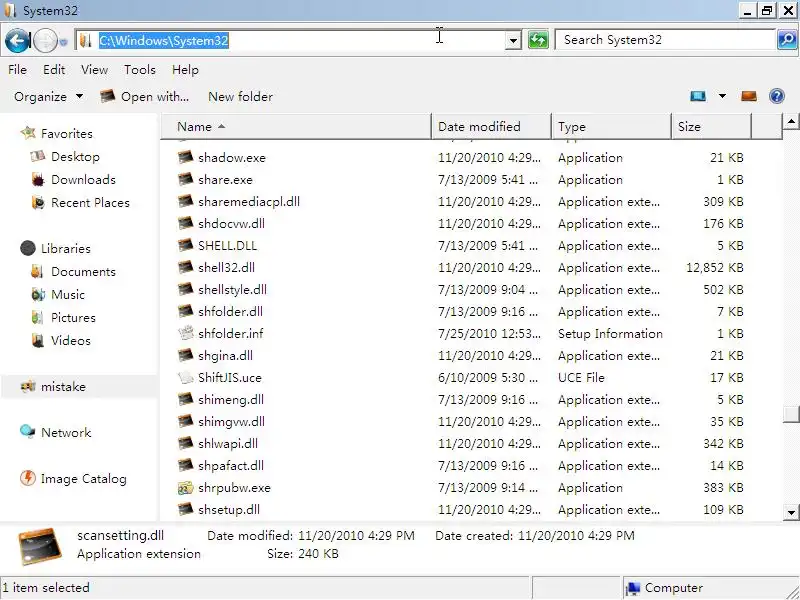Image resolution: width=800 pixels, height=600 pixels.
Task: Select the shimgvw.dll file name
Action: [232, 421]
